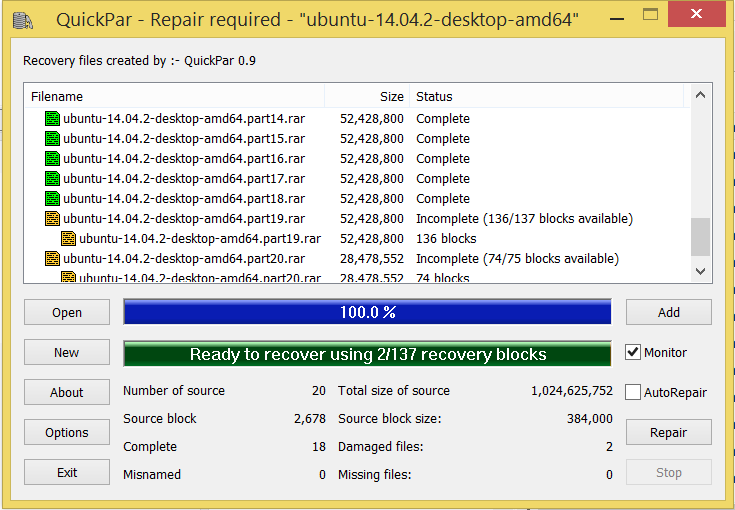Screen dimensions: 735x510
Task: Close the QuickPar window
Action: click(x=697, y=14)
